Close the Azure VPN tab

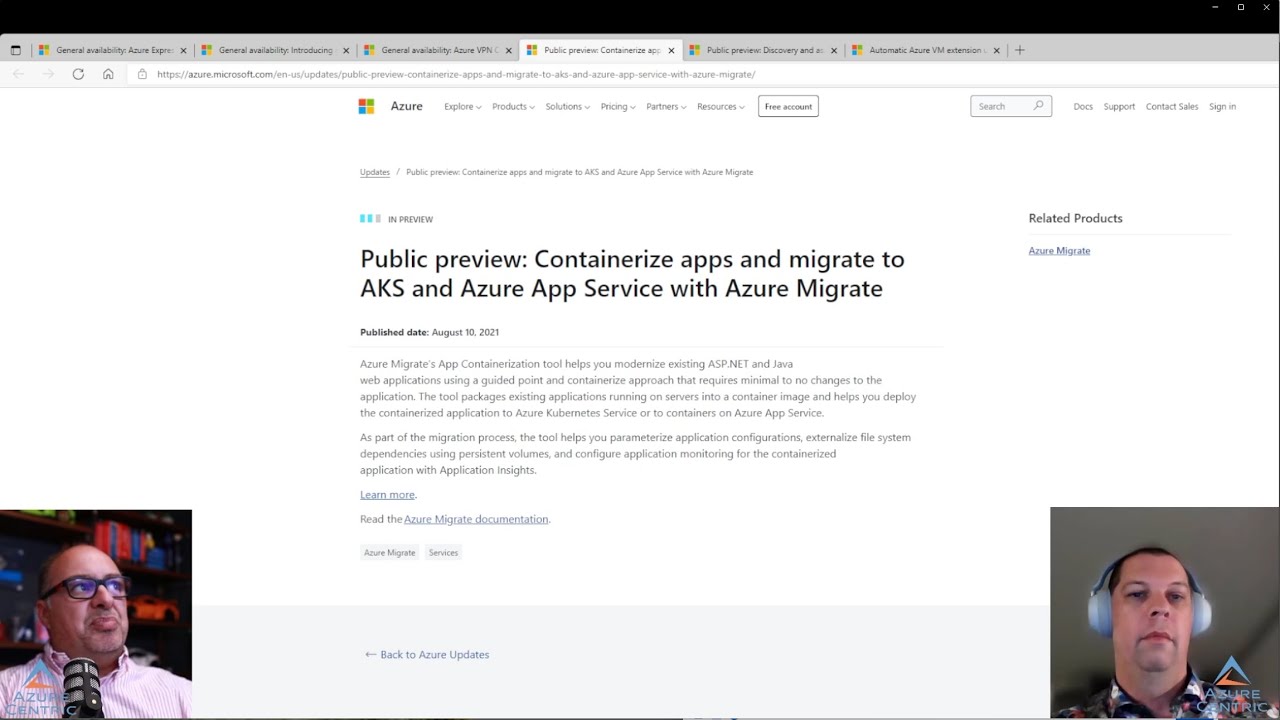508,50
